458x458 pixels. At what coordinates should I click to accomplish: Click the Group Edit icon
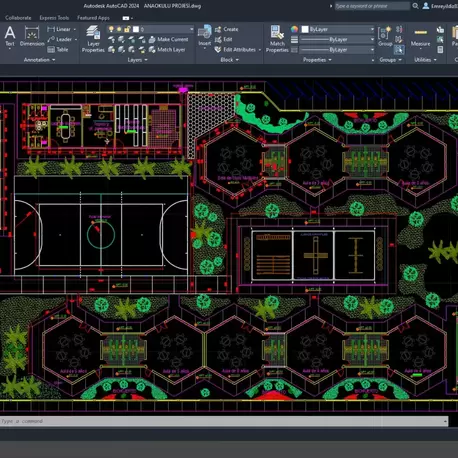coord(399,40)
